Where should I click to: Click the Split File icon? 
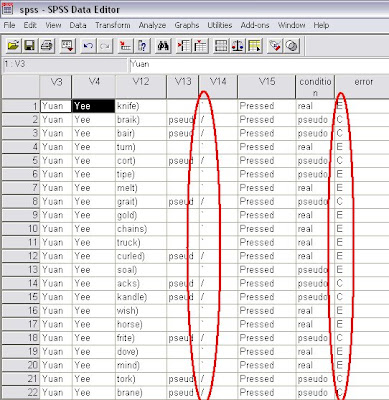point(221,46)
